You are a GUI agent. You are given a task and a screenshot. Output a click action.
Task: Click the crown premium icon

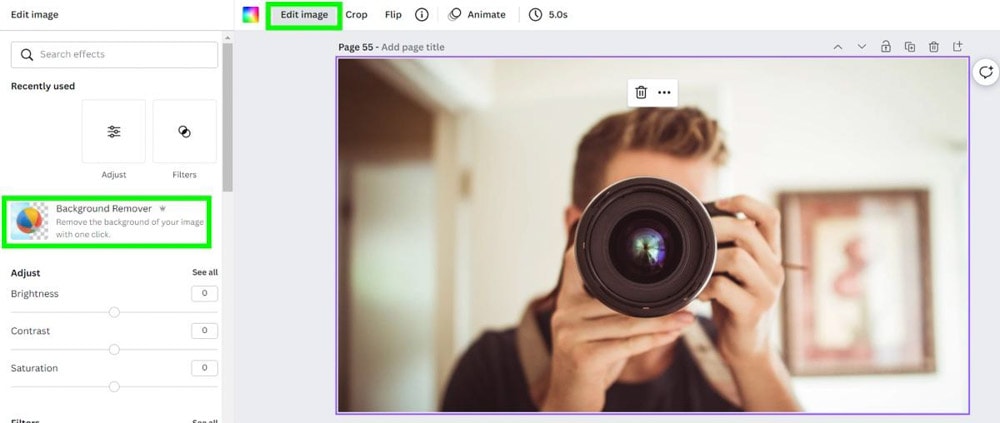[162, 209]
